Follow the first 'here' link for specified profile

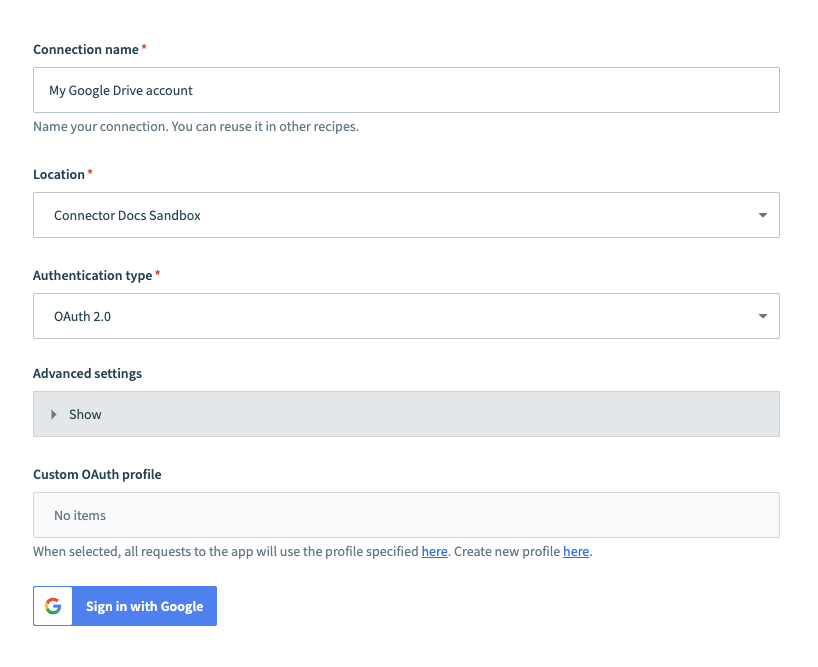tap(434, 551)
